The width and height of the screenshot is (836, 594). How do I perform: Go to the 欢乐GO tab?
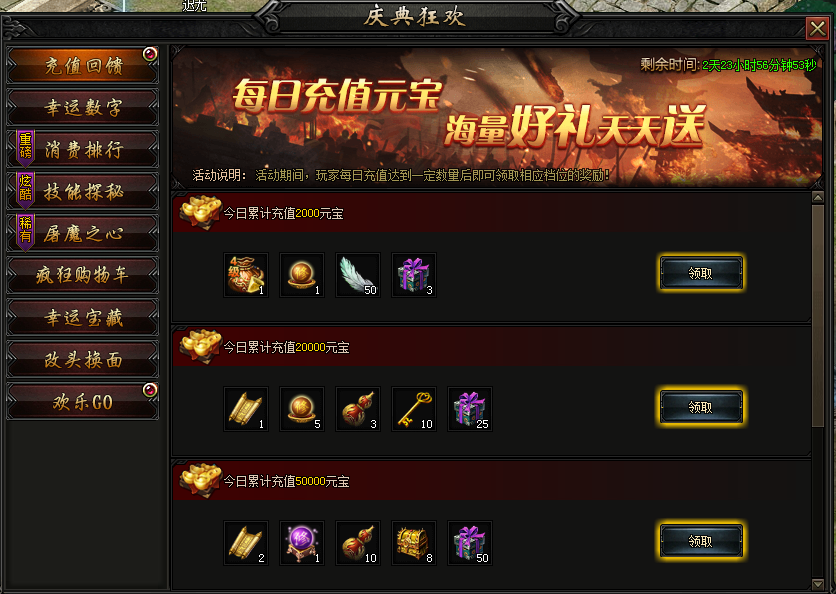click(83, 402)
